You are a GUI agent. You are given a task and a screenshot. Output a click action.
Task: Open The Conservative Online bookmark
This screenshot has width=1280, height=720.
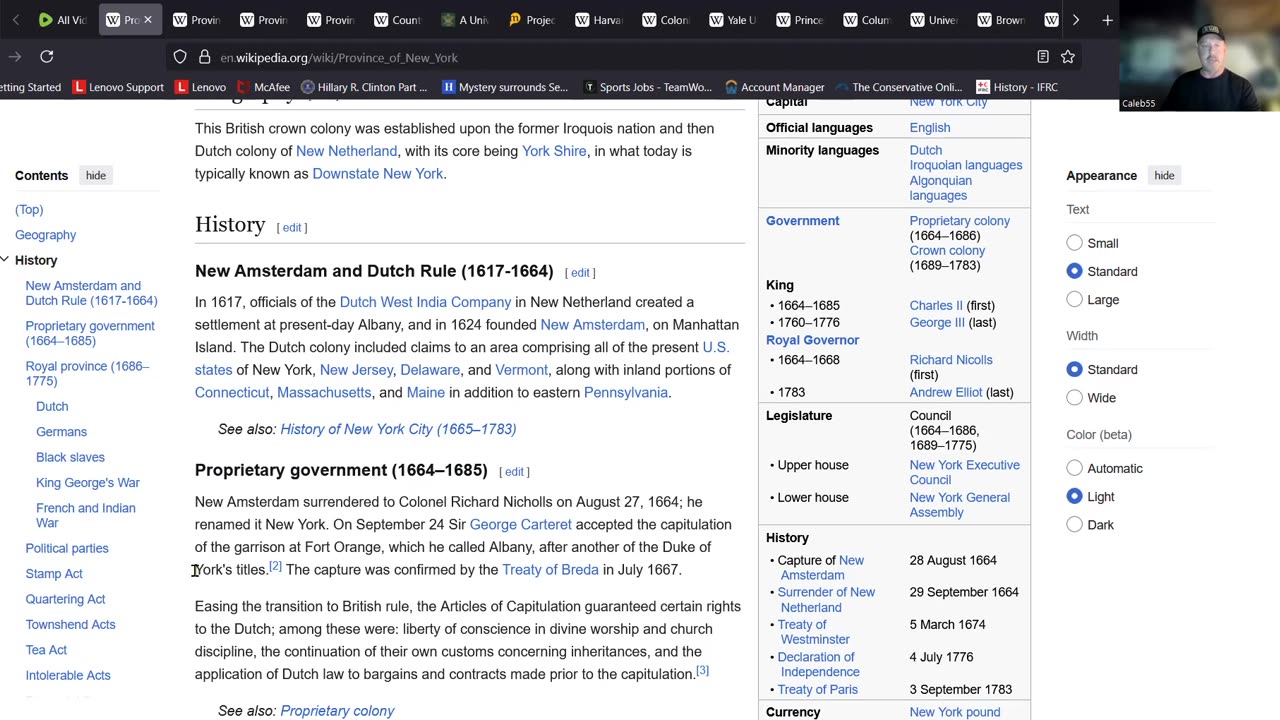point(899,87)
